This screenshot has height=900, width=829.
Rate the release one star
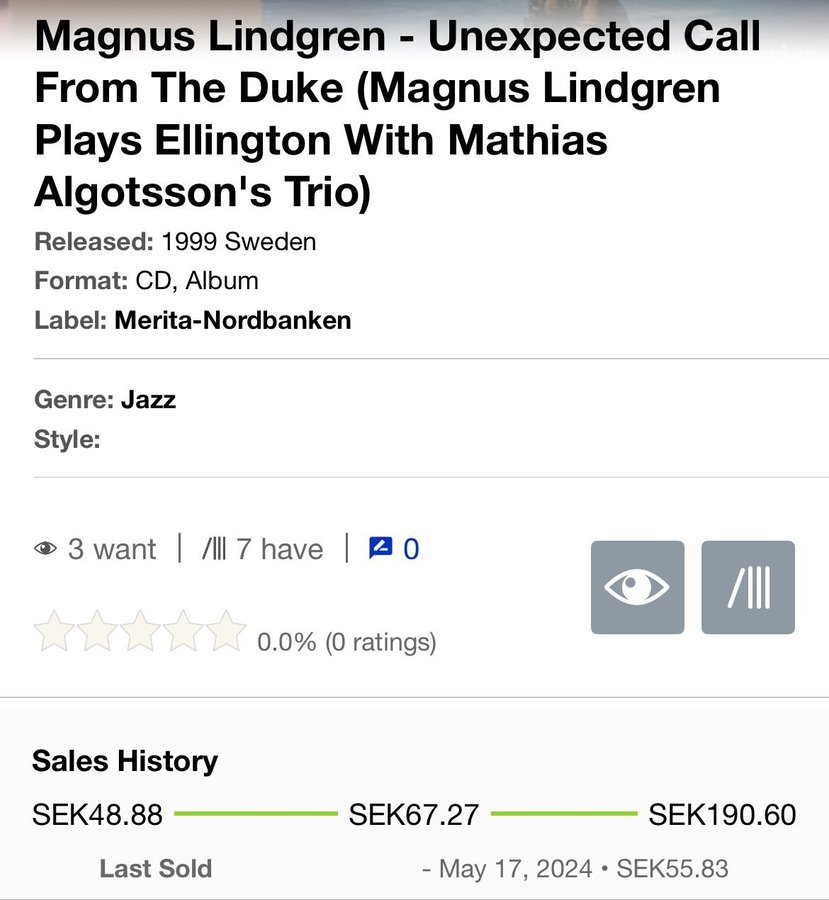coord(55,631)
